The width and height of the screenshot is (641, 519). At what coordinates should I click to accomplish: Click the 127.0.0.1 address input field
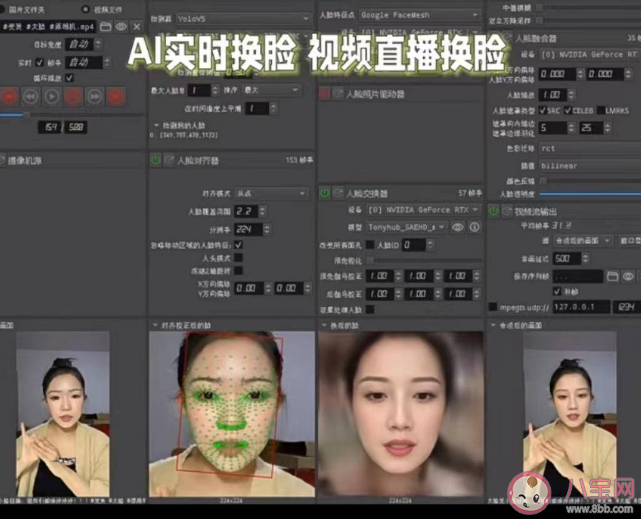click(581, 306)
